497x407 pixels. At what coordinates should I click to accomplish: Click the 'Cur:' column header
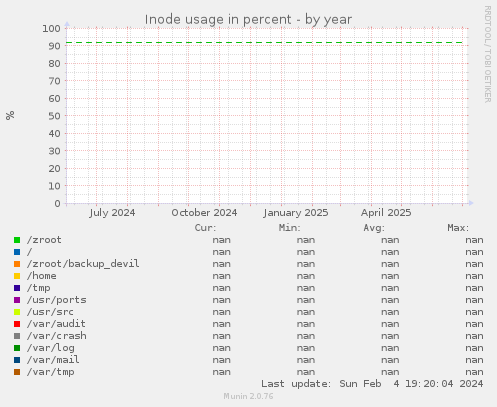tap(205, 228)
